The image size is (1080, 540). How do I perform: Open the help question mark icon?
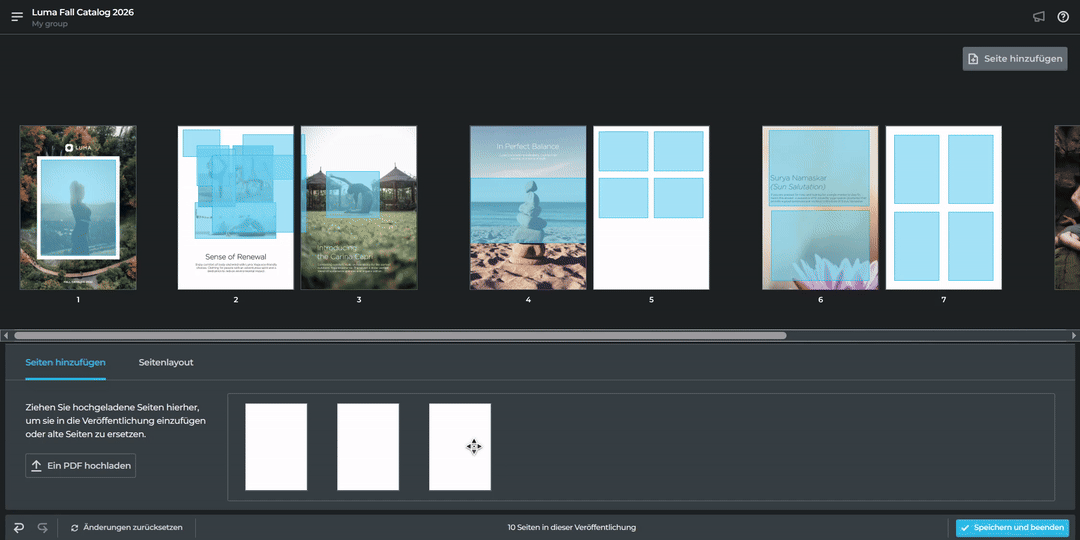[1063, 17]
